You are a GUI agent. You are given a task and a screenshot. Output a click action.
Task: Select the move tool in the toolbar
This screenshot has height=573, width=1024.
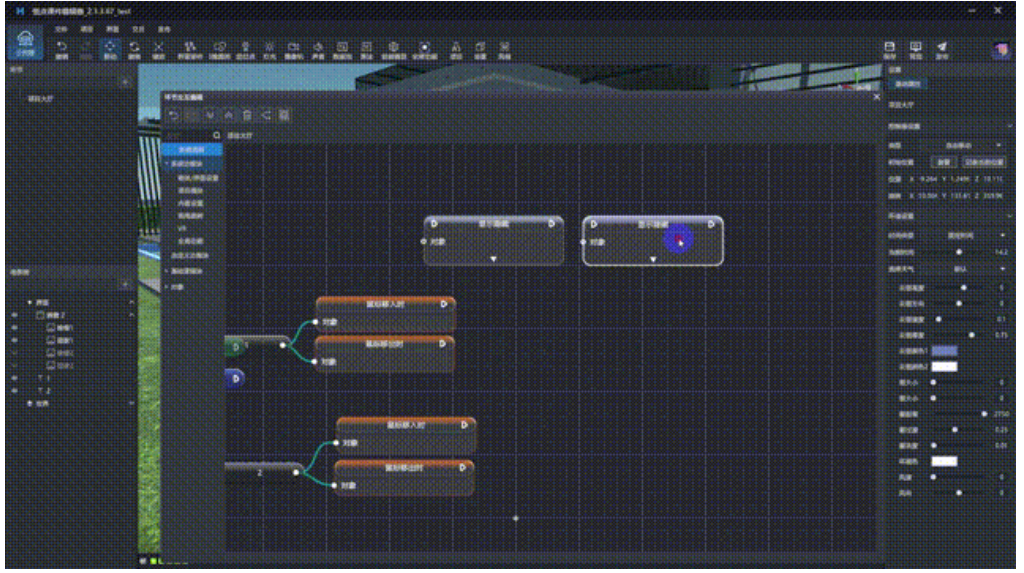(x=110, y=49)
